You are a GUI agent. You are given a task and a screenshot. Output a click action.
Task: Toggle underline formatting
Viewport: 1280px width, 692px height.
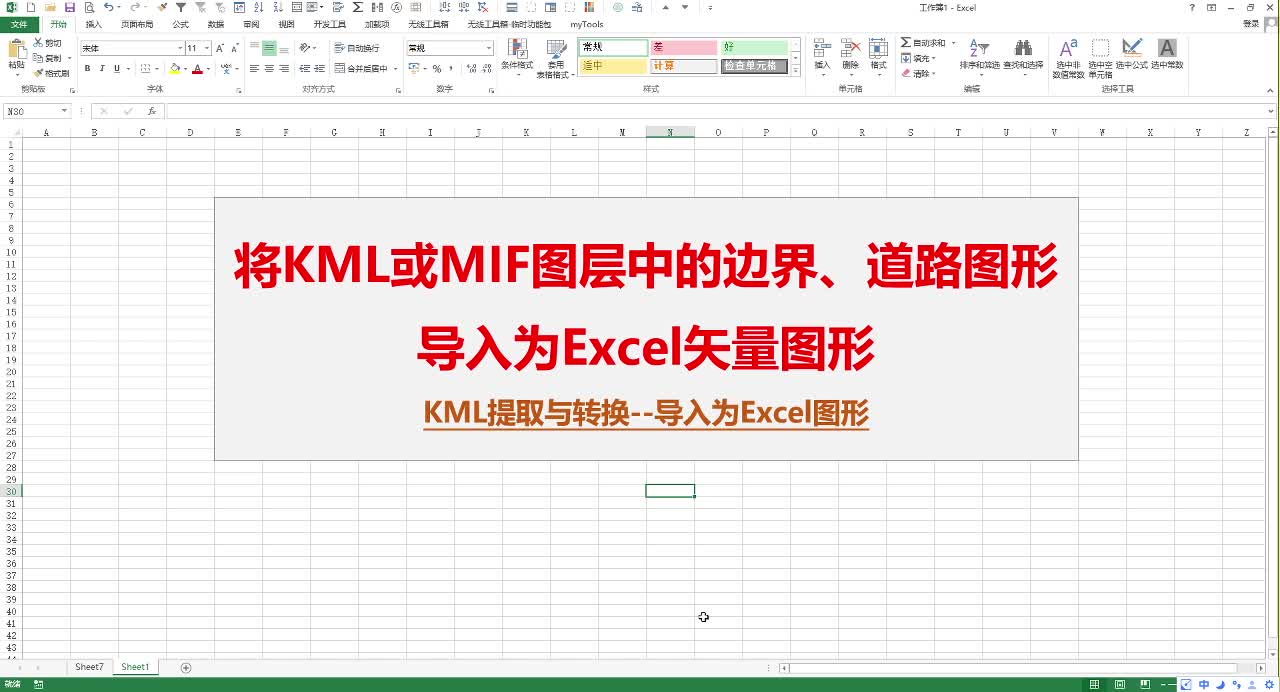[117, 68]
